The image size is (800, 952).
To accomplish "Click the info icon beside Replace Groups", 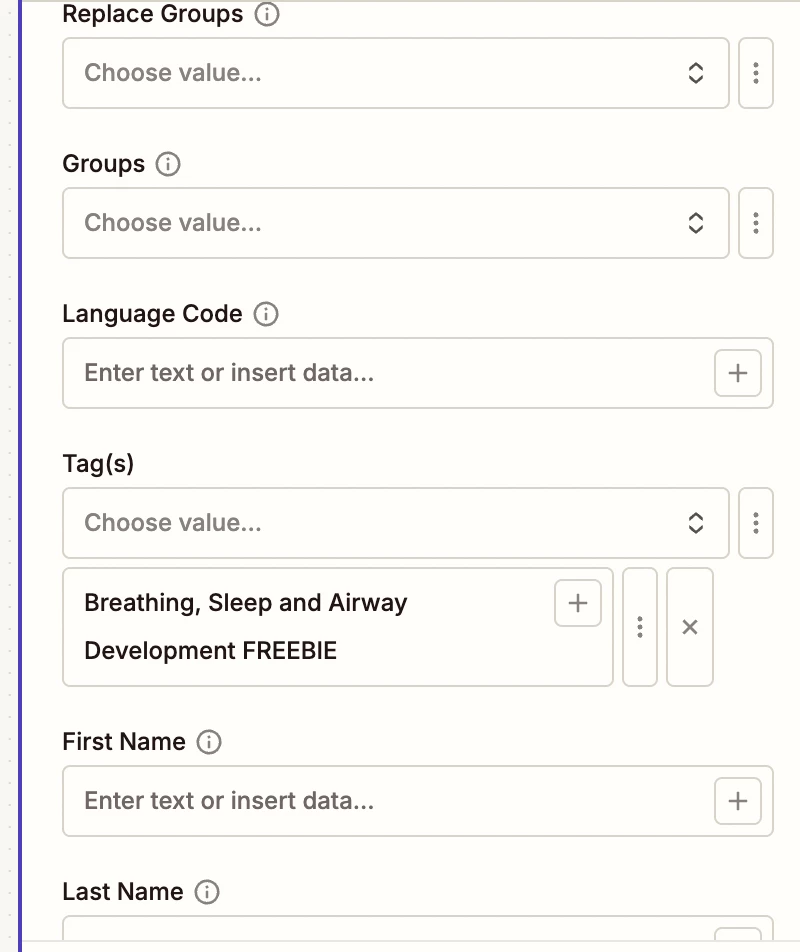I will (267, 15).
